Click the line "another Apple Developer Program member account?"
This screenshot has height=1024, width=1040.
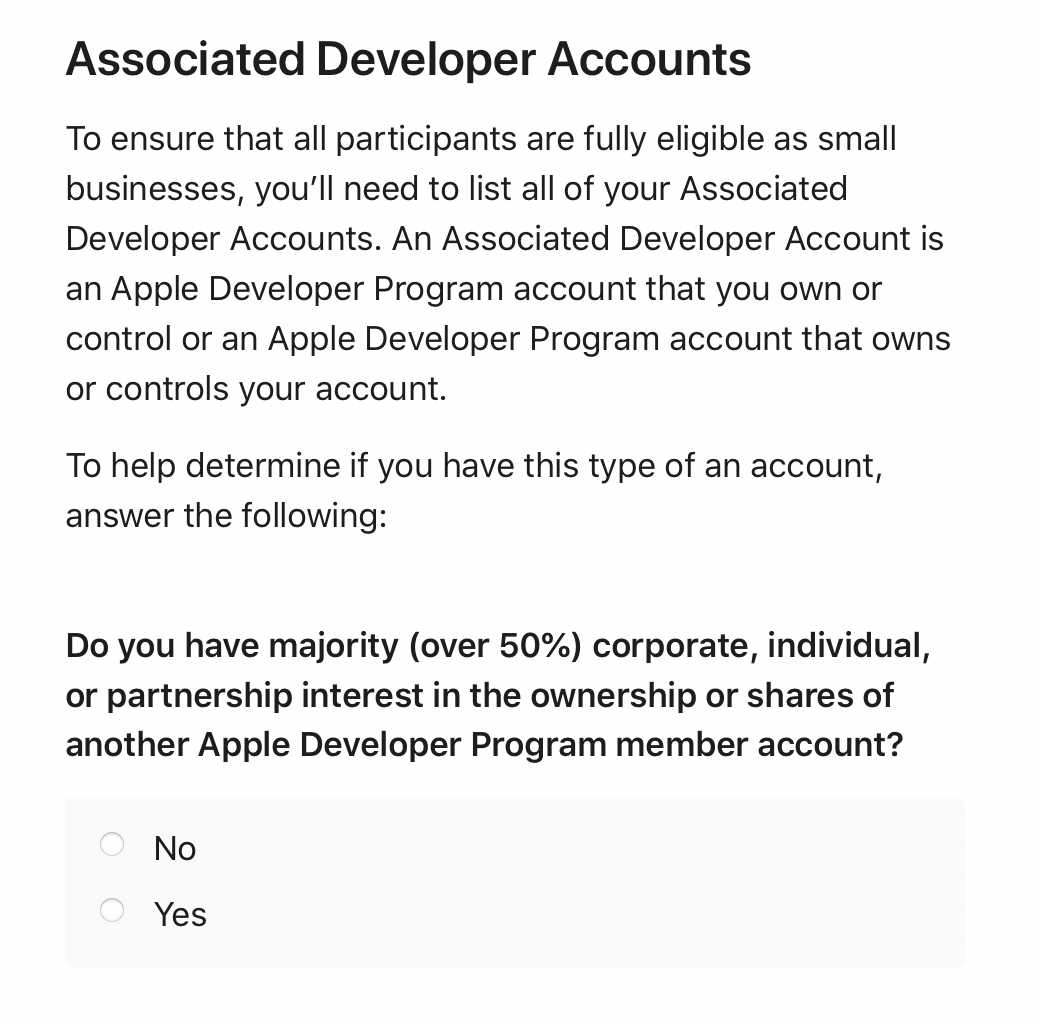pyautogui.click(x=484, y=745)
